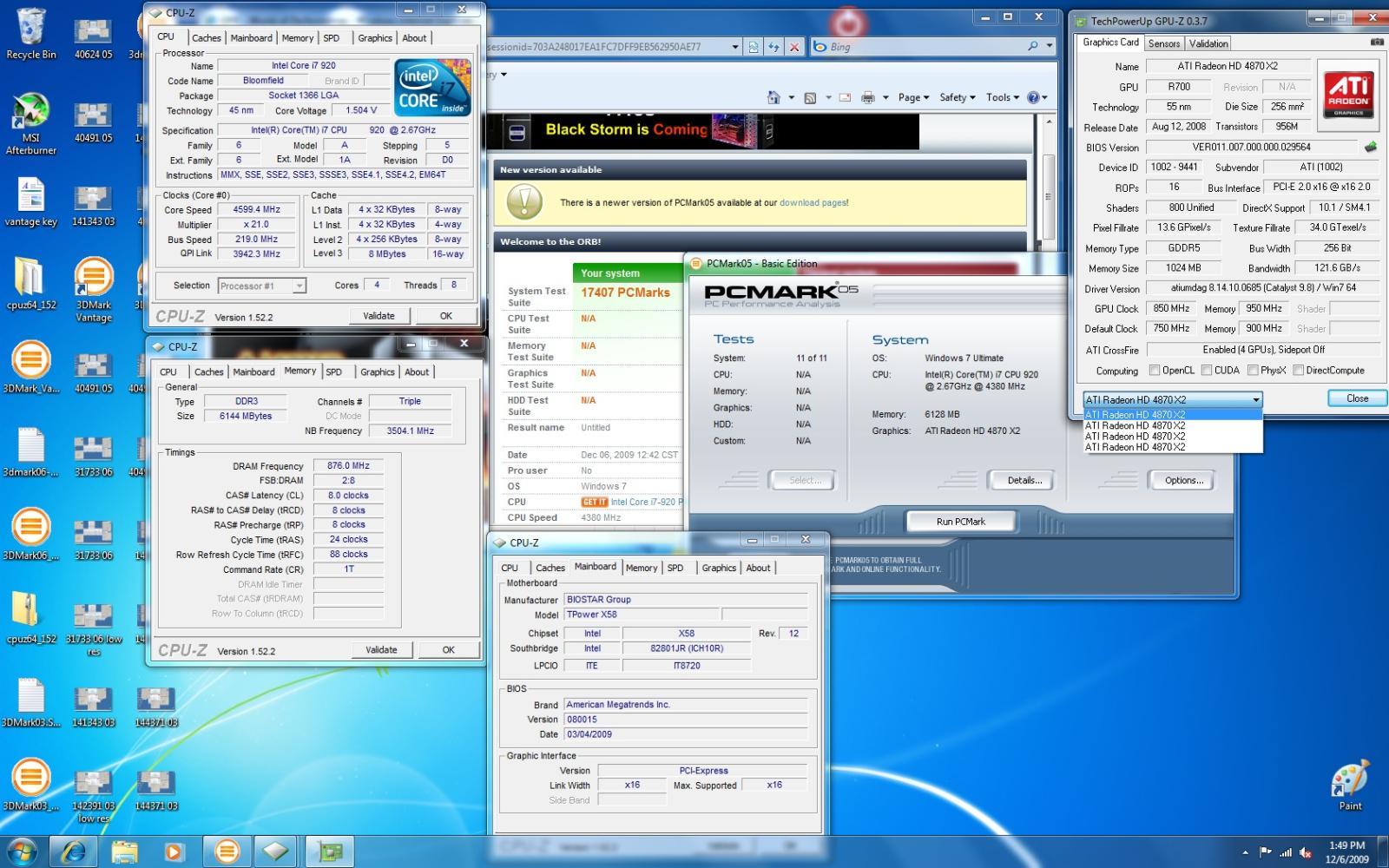
Task: Switch to the GPU-Z taskbar button
Action: point(329,852)
